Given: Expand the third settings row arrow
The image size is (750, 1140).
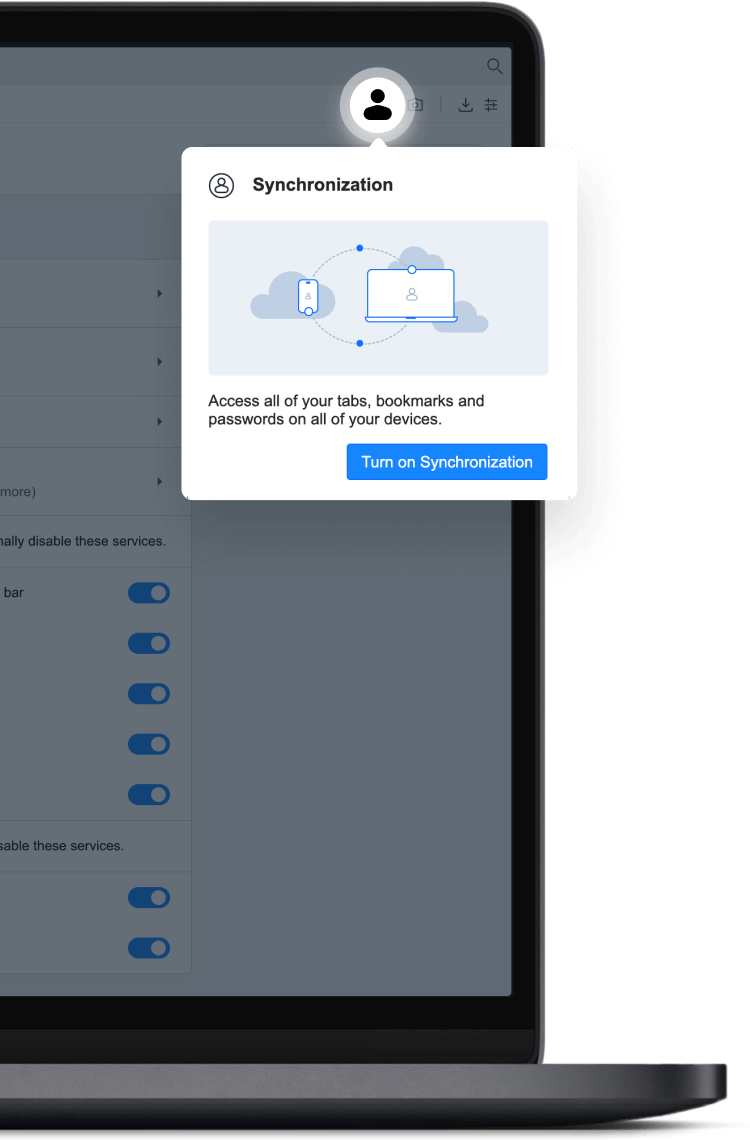Looking at the screenshot, I should (x=159, y=422).
